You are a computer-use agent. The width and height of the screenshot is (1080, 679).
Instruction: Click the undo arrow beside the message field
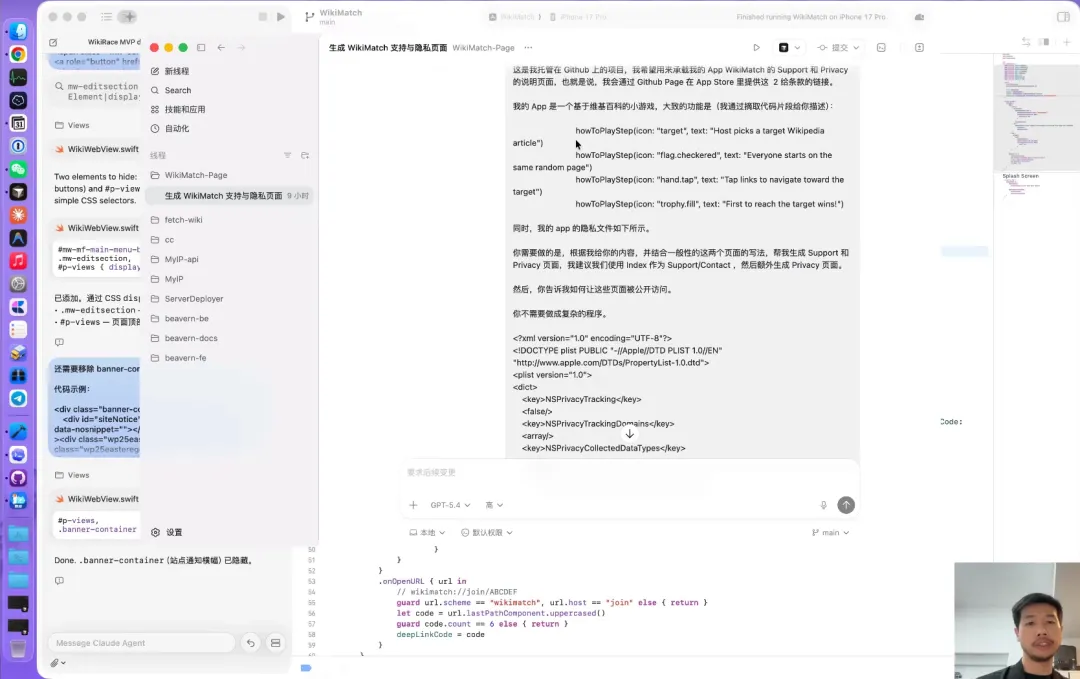coord(251,643)
